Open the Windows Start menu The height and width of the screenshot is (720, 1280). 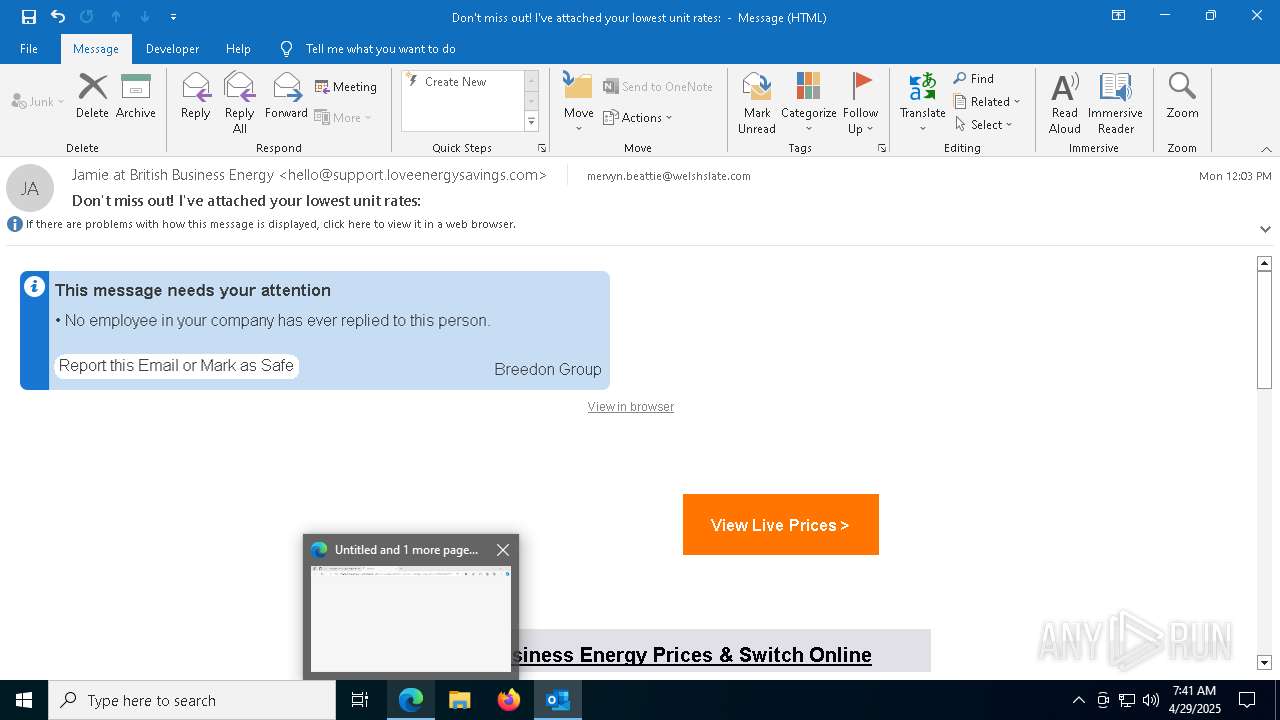pos(24,700)
